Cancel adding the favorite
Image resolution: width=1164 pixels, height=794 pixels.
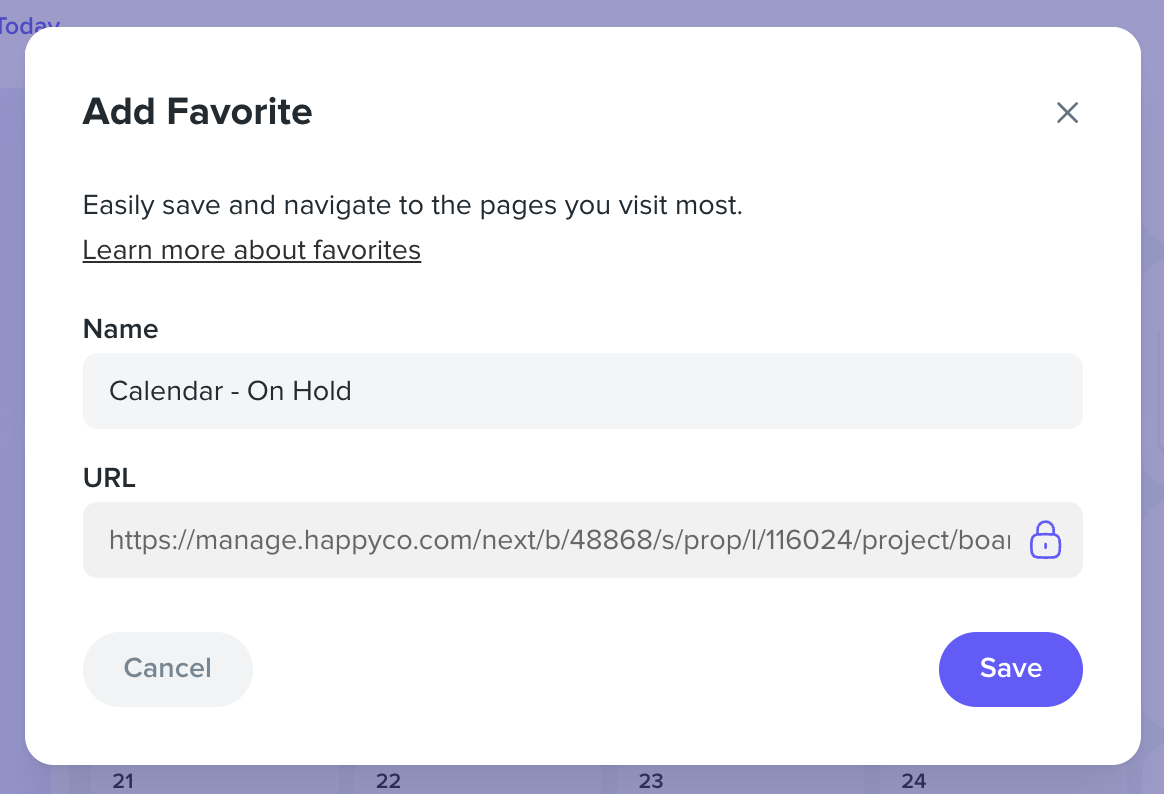(x=168, y=669)
